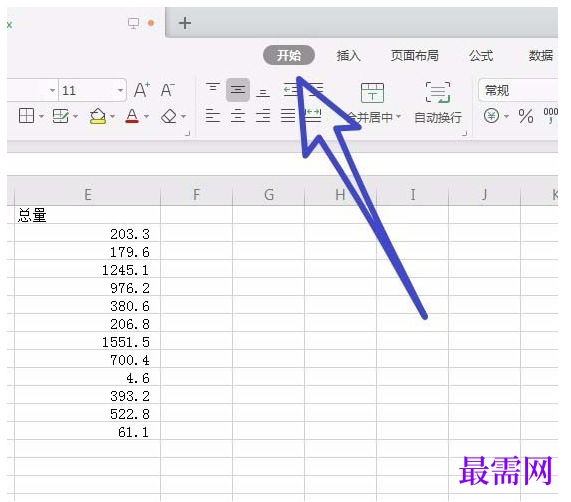Viewport: 571px width, 502px height.
Task: Toggle vertical middle alignment
Action: [x=238, y=90]
